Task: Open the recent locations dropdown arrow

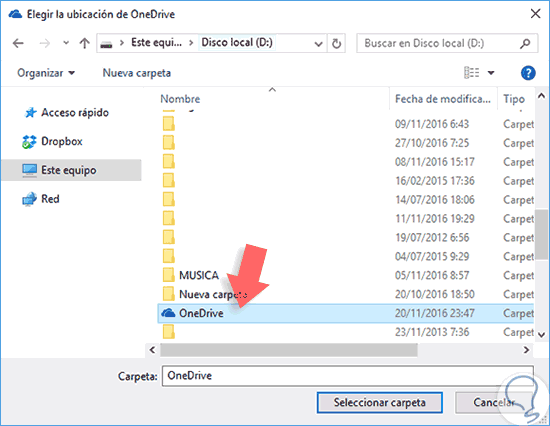Action: click(66, 43)
